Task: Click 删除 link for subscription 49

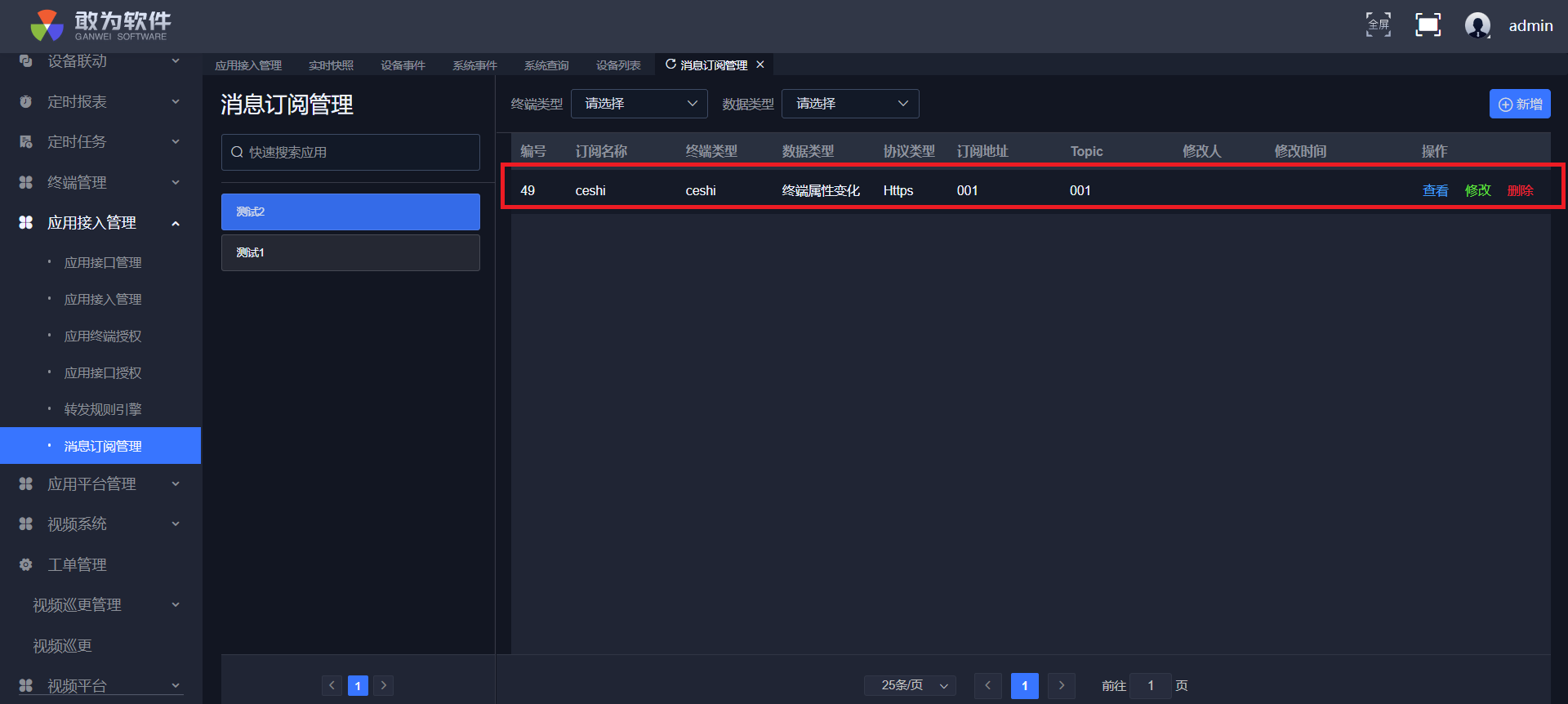Action: pos(1520,190)
